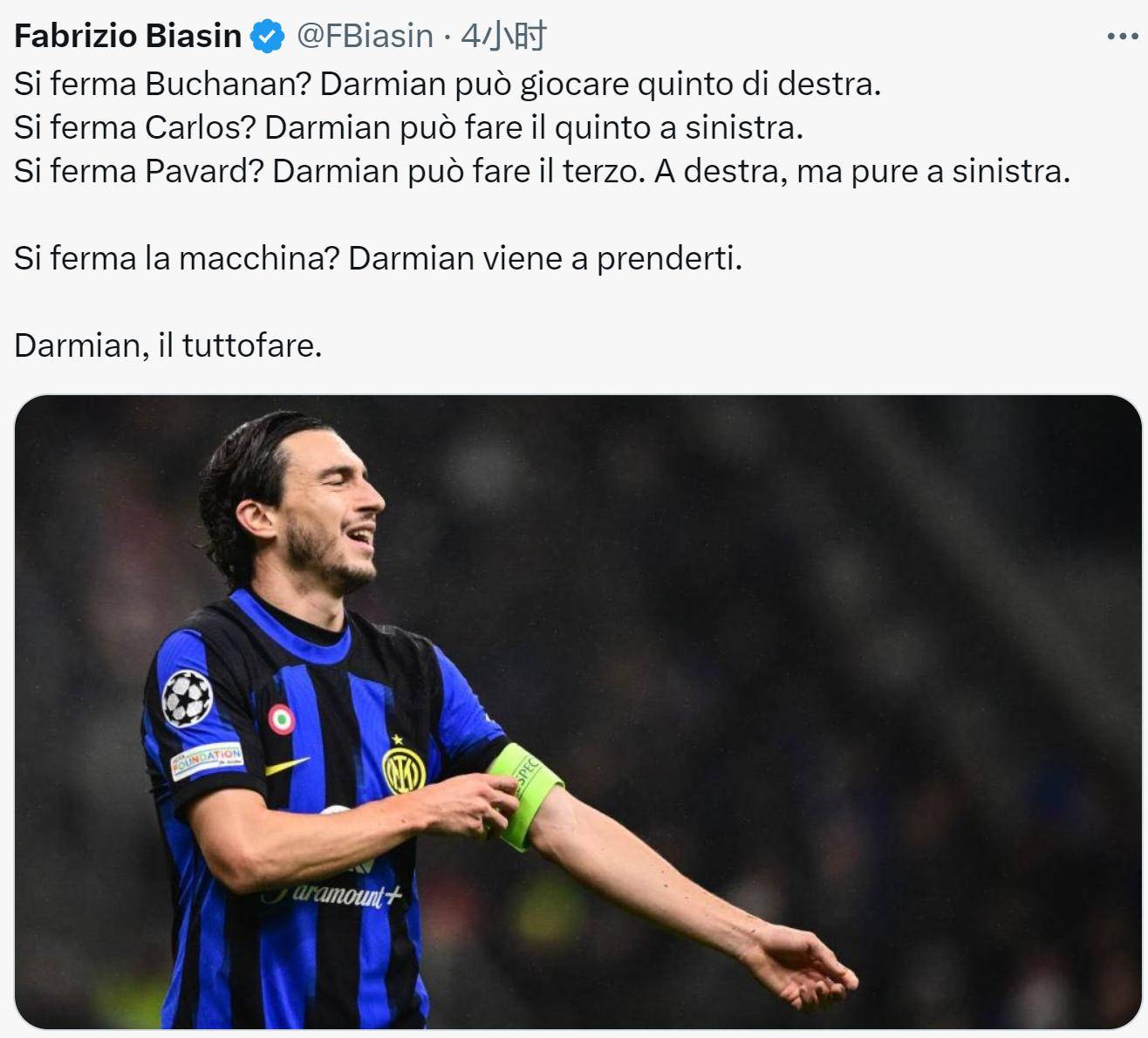The image size is (1148, 1038).
Task: Click the tweet line mentioning Pavard
Action: click(x=542, y=171)
